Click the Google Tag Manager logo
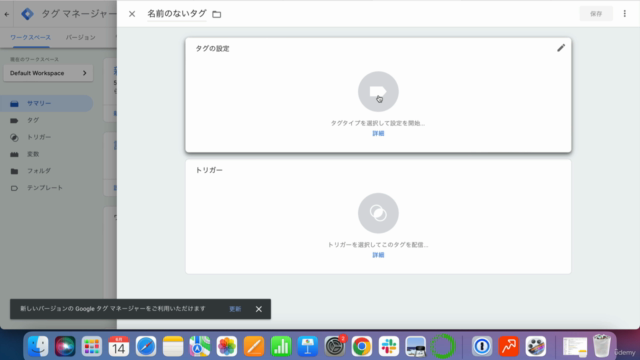The height and width of the screenshot is (360, 640). 27,14
